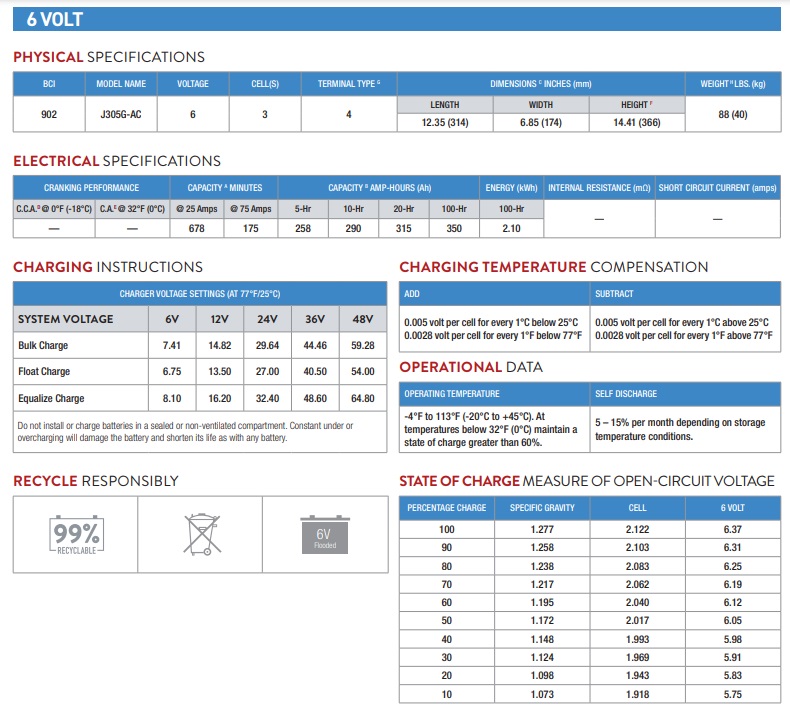Screen dimensions: 790x719
Task: Click the TERMINAL TYPE column header
Action: point(349,84)
